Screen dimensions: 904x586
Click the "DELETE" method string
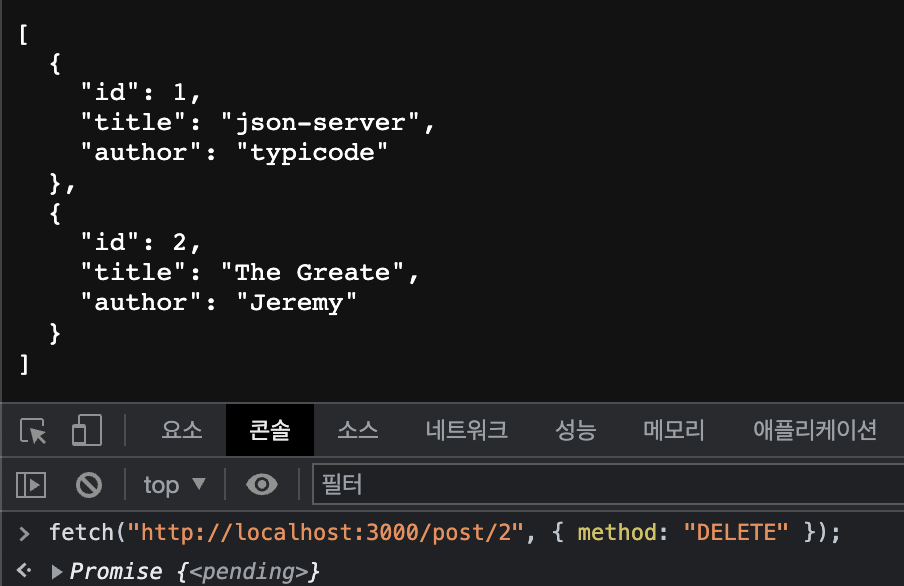[736, 532]
